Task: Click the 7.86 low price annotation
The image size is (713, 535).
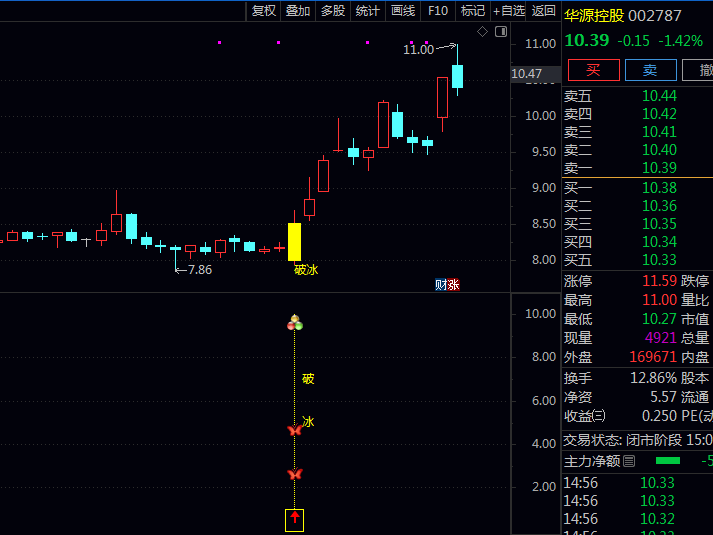Action: point(200,270)
